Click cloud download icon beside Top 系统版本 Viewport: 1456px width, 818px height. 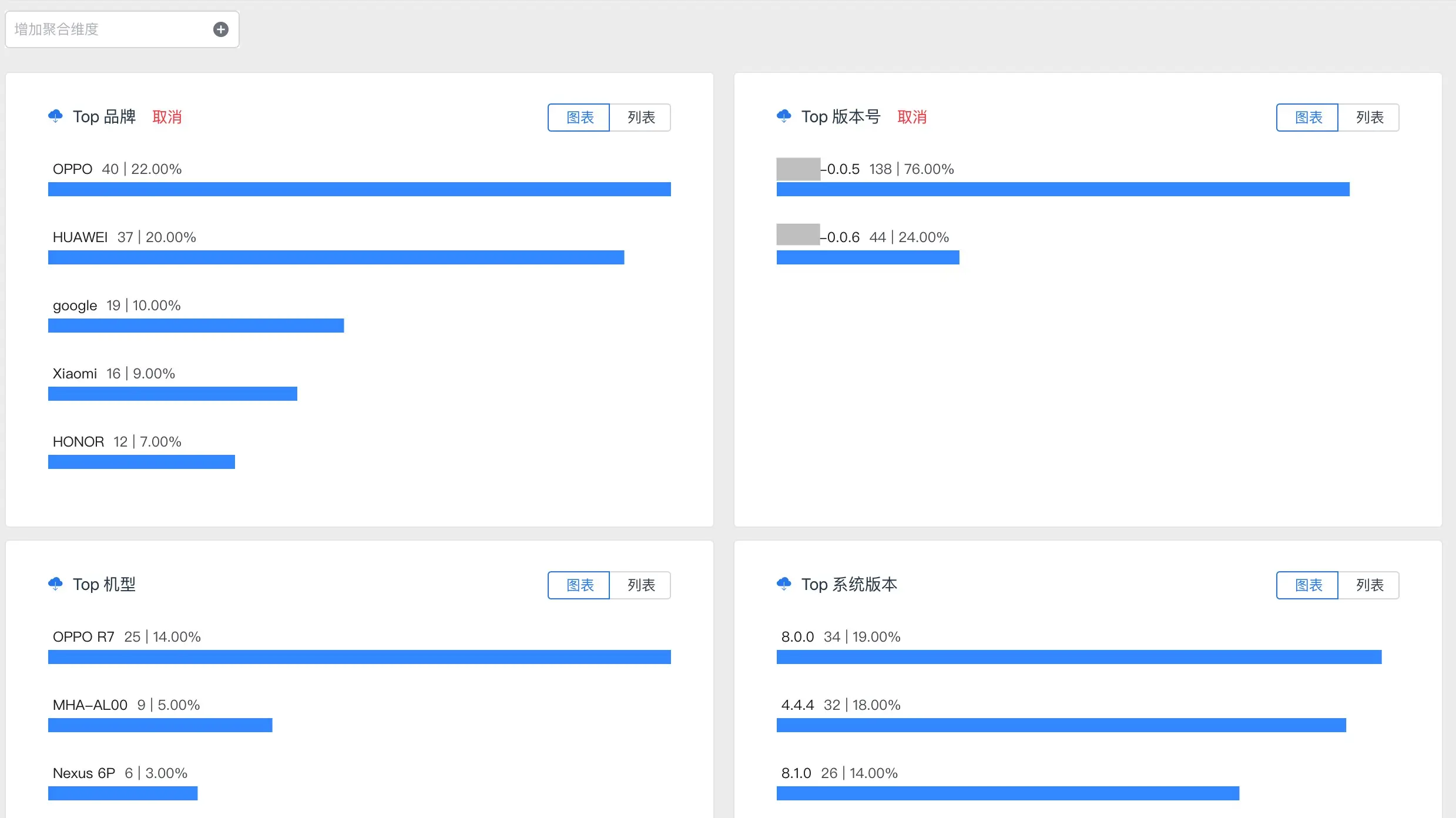[x=784, y=584]
